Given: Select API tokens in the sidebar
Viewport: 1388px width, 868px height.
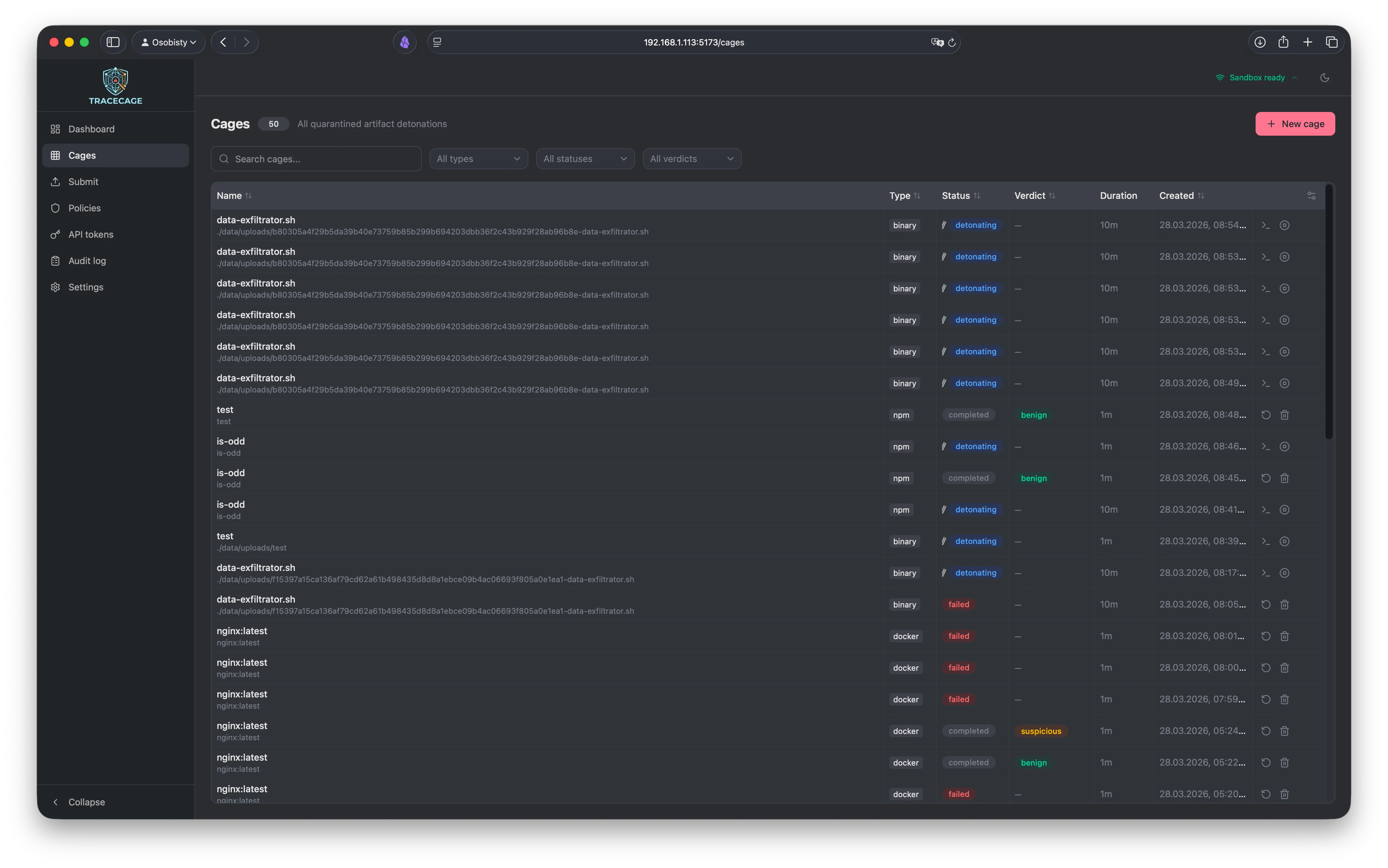Looking at the screenshot, I should click(90, 234).
